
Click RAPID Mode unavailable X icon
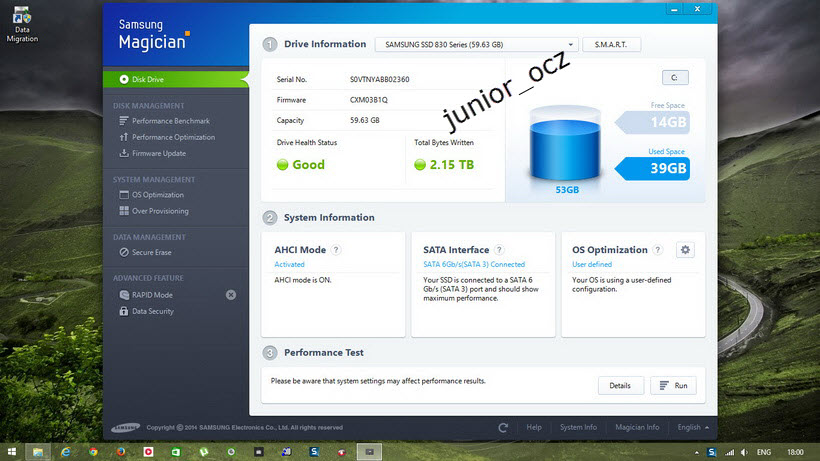pos(231,295)
